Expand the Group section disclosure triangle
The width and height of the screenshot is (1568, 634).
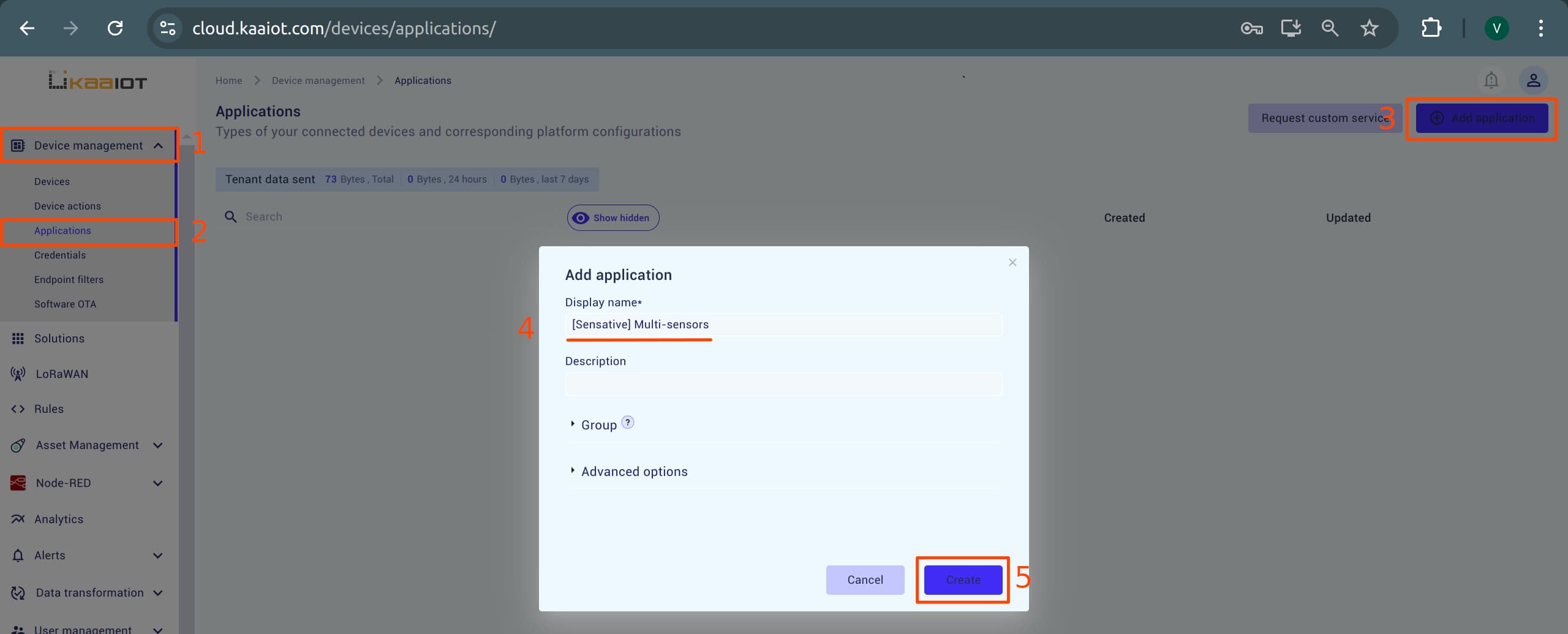coord(573,423)
